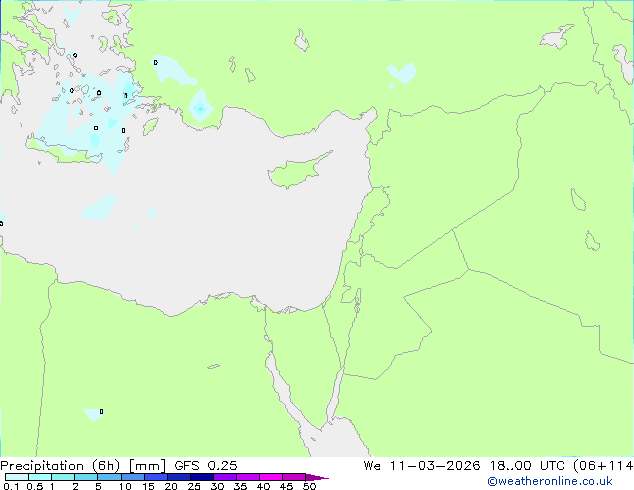Select the 1–2 mm legend swatch

(x=63, y=477)
